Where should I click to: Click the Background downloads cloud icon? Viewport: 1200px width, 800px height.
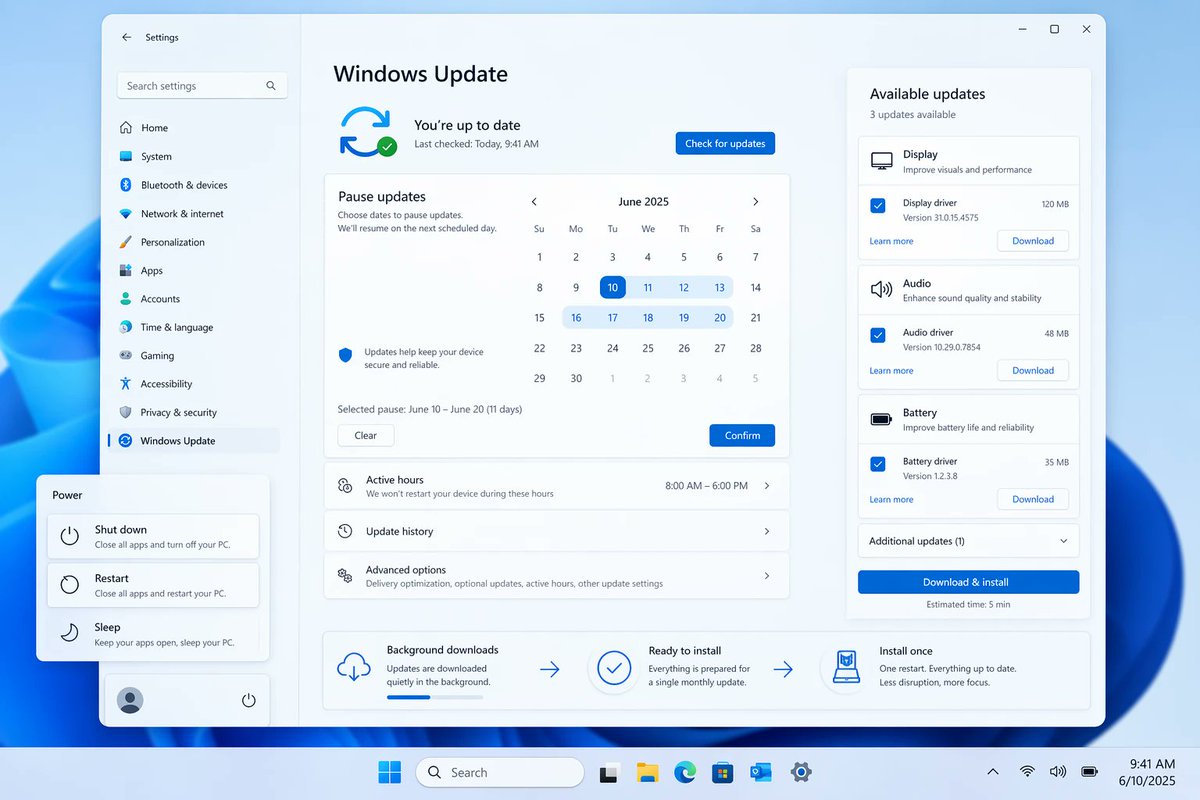[355, 667]
